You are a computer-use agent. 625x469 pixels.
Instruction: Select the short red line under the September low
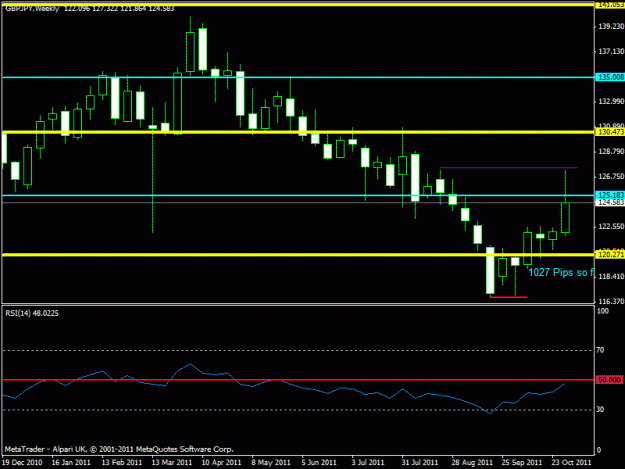[509, 297]
